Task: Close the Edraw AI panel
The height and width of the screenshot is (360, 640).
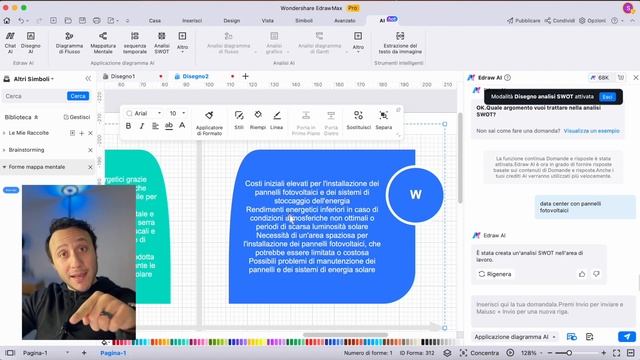Action: pyautogui.click(x=635, y=78)
